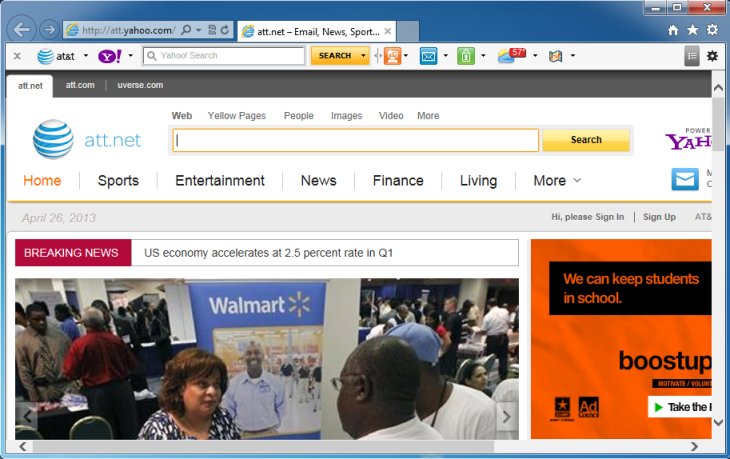Viewport: 730px width, 459px height.
Task: Read US economy accelerates headline
Action: 269,253
